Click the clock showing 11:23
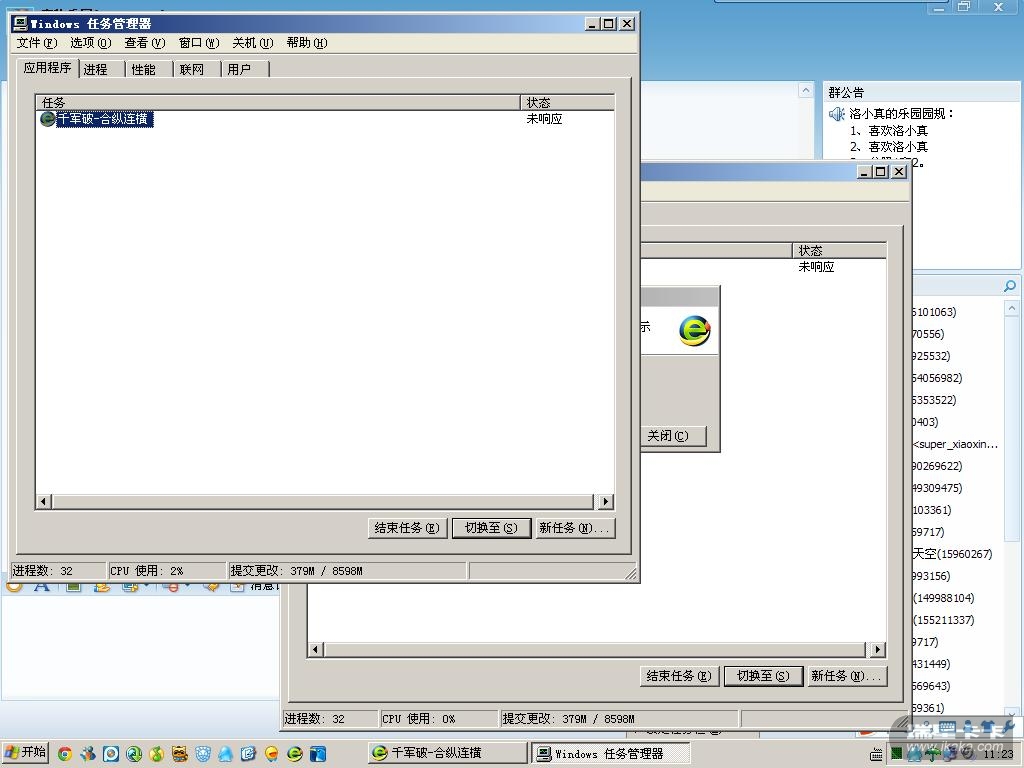Image resolution: width=1024 pixels, height=768 pixels. point(998,754)
